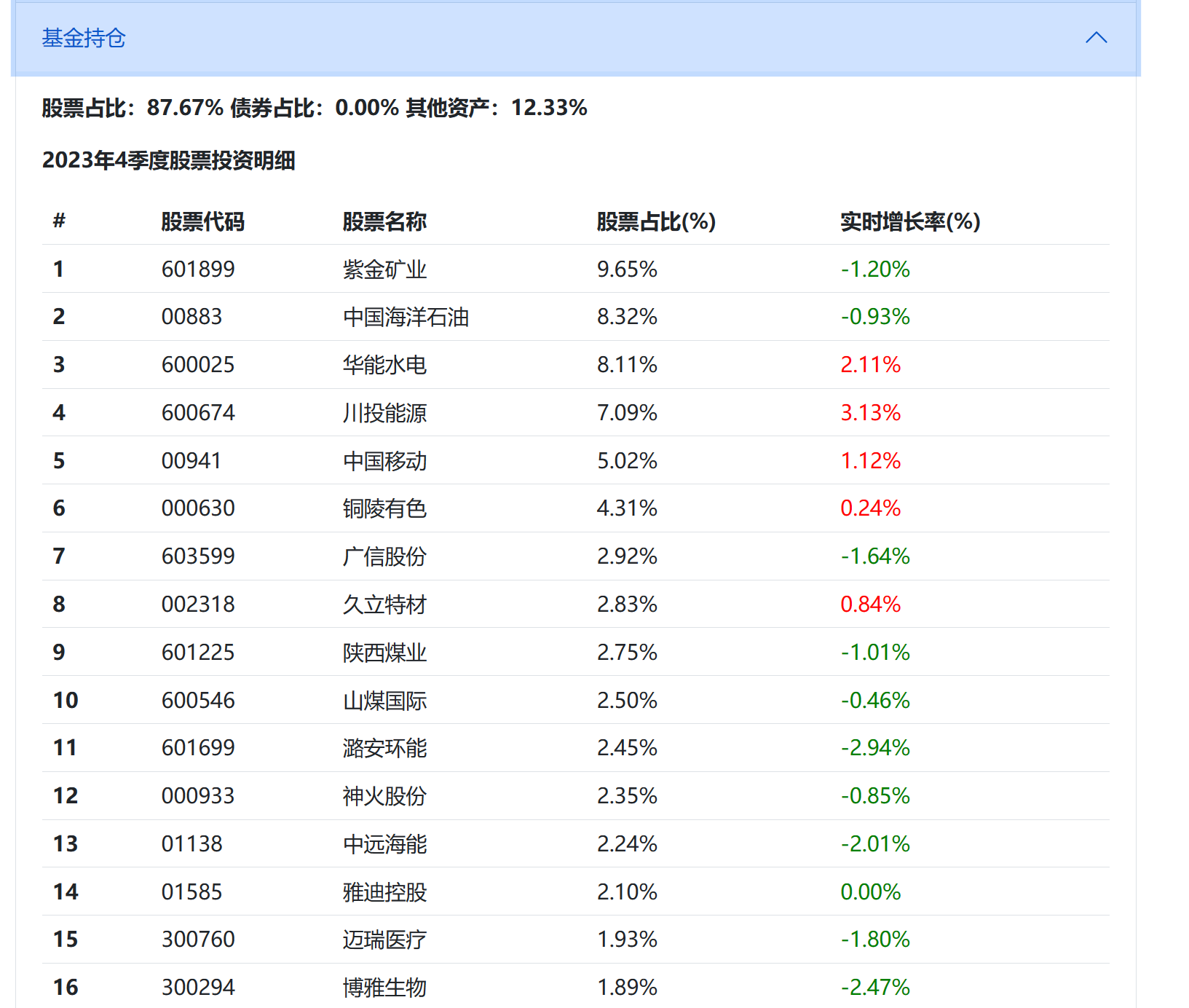The width and height of the screenshot is (1189, 1008).
Task: Click stock name 川投能源
Action: coord(384,413)
